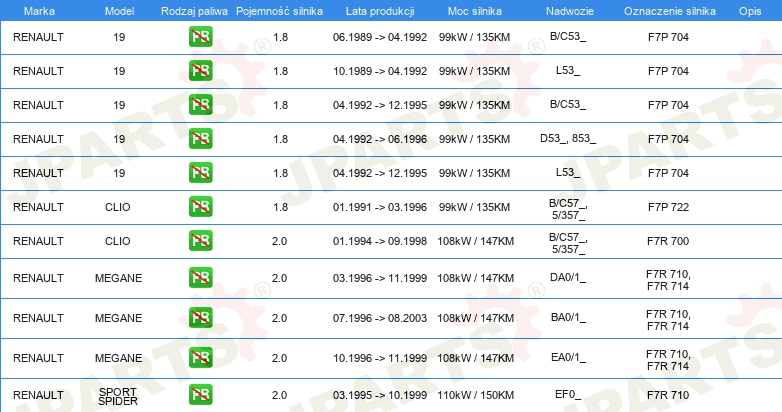
Task: Click the 'CLIO' model in the F7R 700 row
Action: [118, 241]
